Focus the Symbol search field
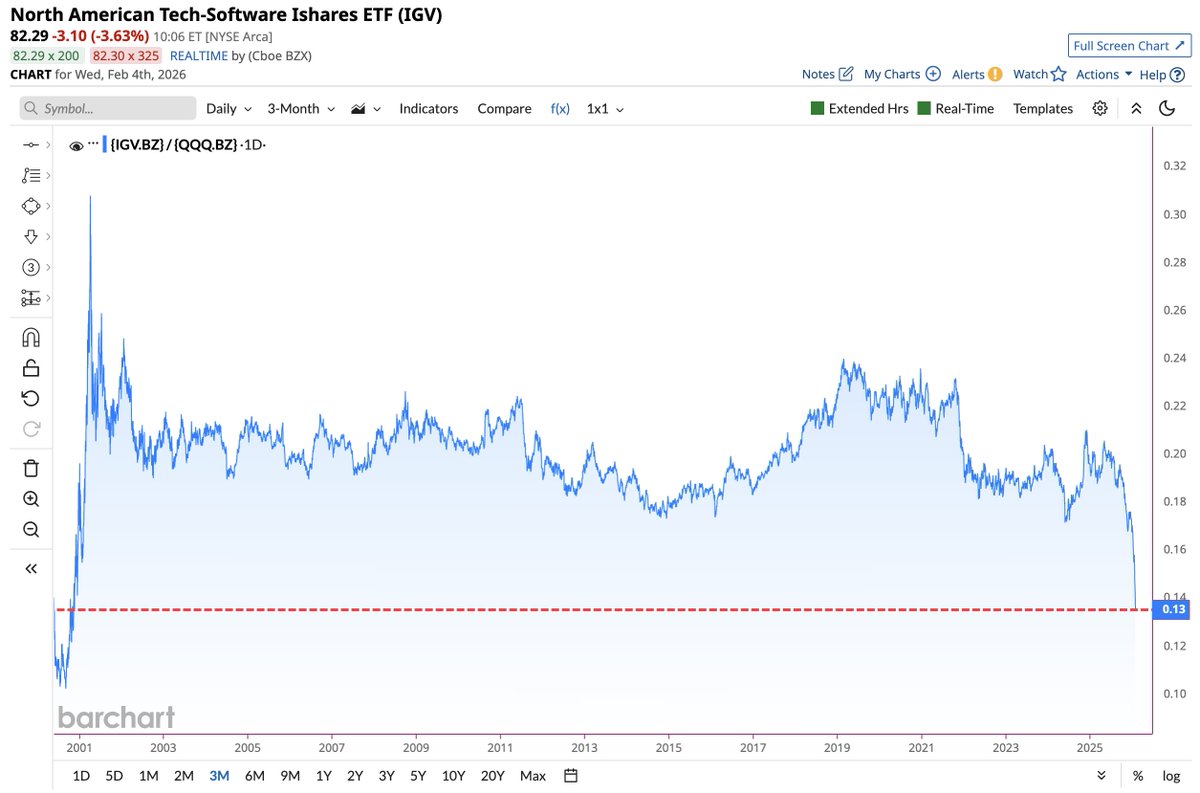The image size is (1200, 793). (x=108, y=108)
